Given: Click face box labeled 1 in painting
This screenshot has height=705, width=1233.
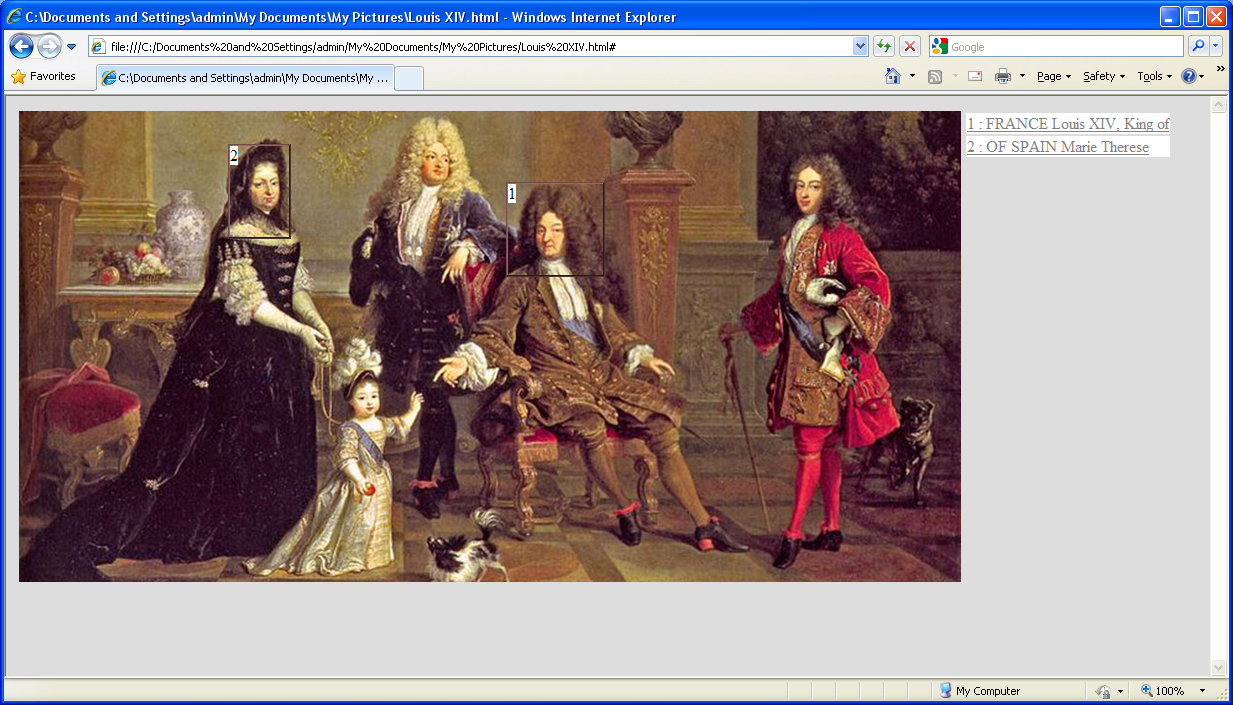Looking at the screenshot, I should click(x=555, y=229).
